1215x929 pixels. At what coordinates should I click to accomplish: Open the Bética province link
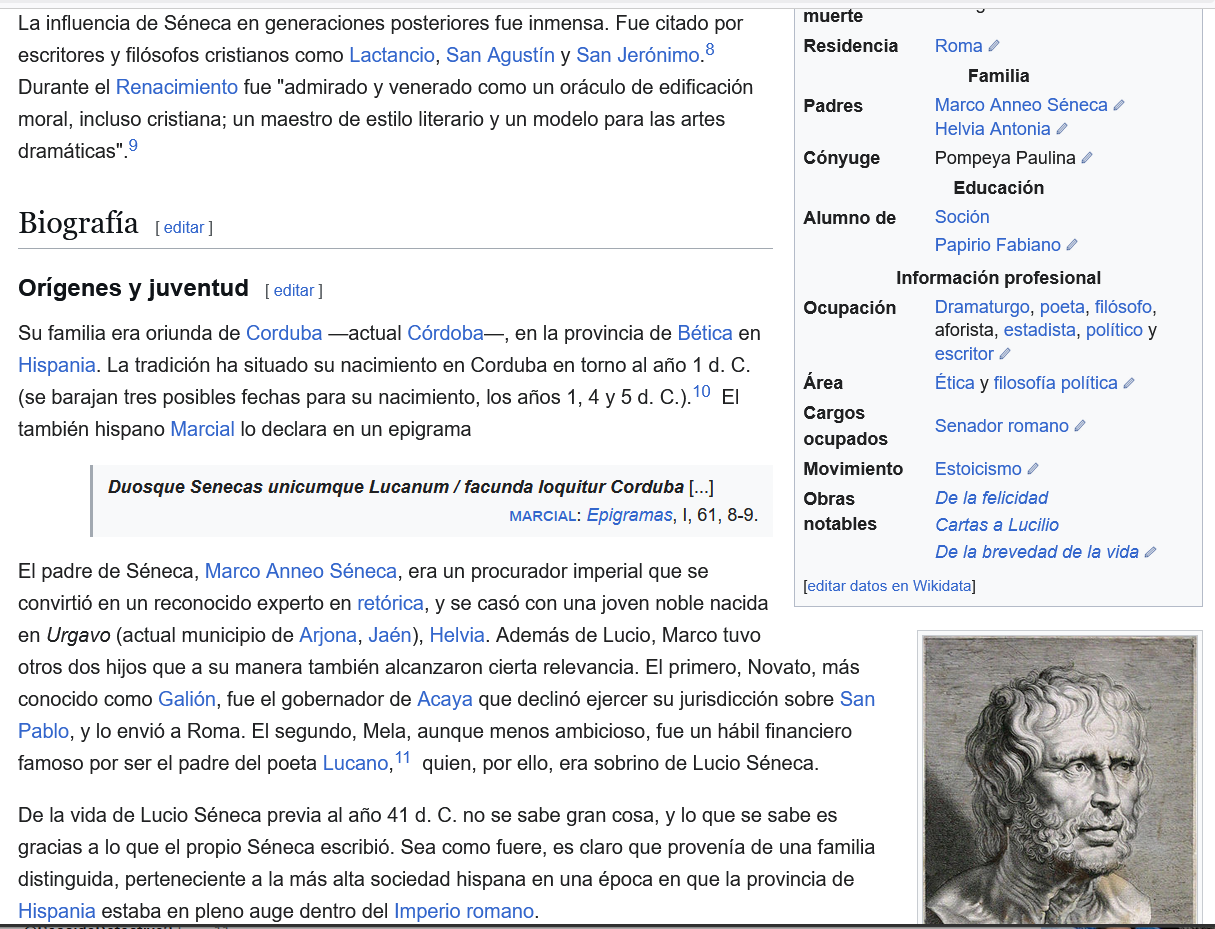705,333
